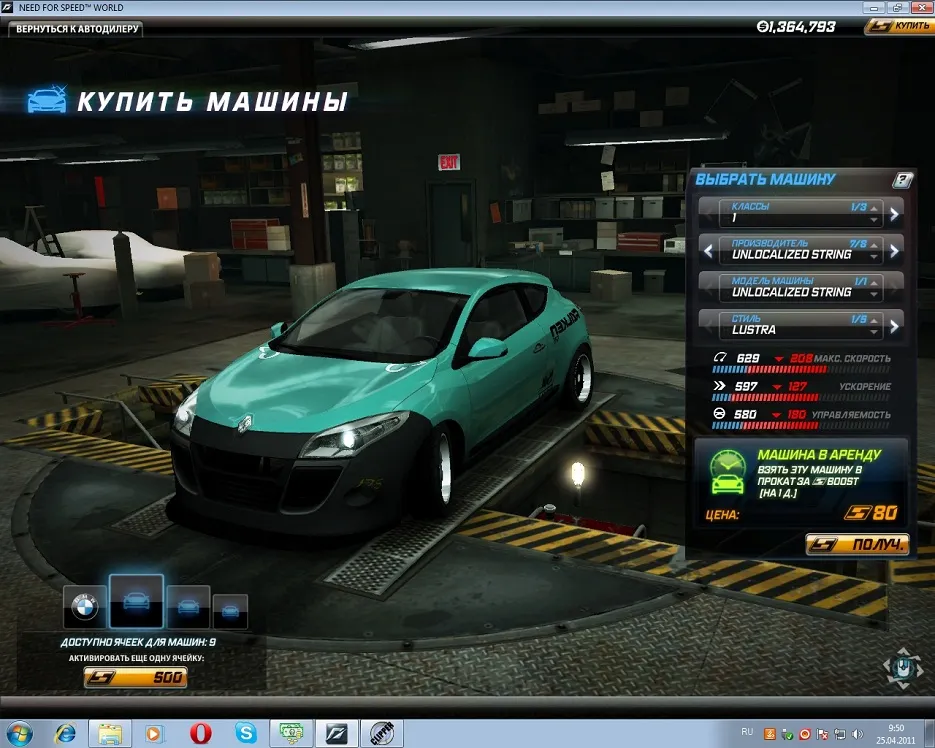Image resolution: width=935 pixels, height=748 pixels.
Task: Click the Купить boost button
Action: click(x=899, y=26)
